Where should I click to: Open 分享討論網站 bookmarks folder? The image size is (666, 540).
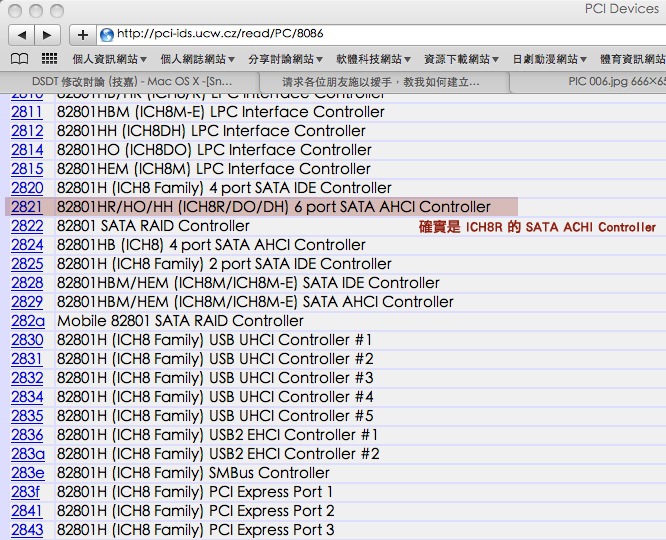[x=285, y=59]
